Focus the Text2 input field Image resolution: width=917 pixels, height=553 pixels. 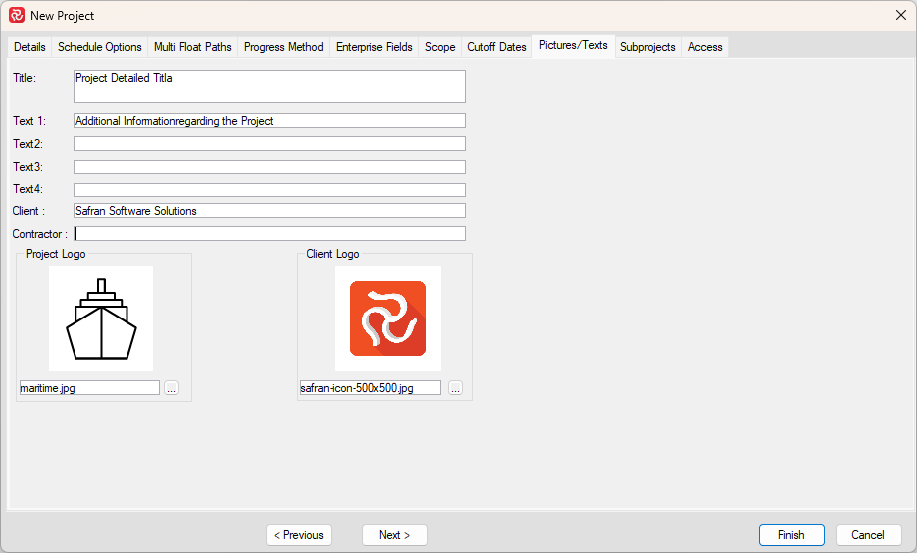point(270,144)
